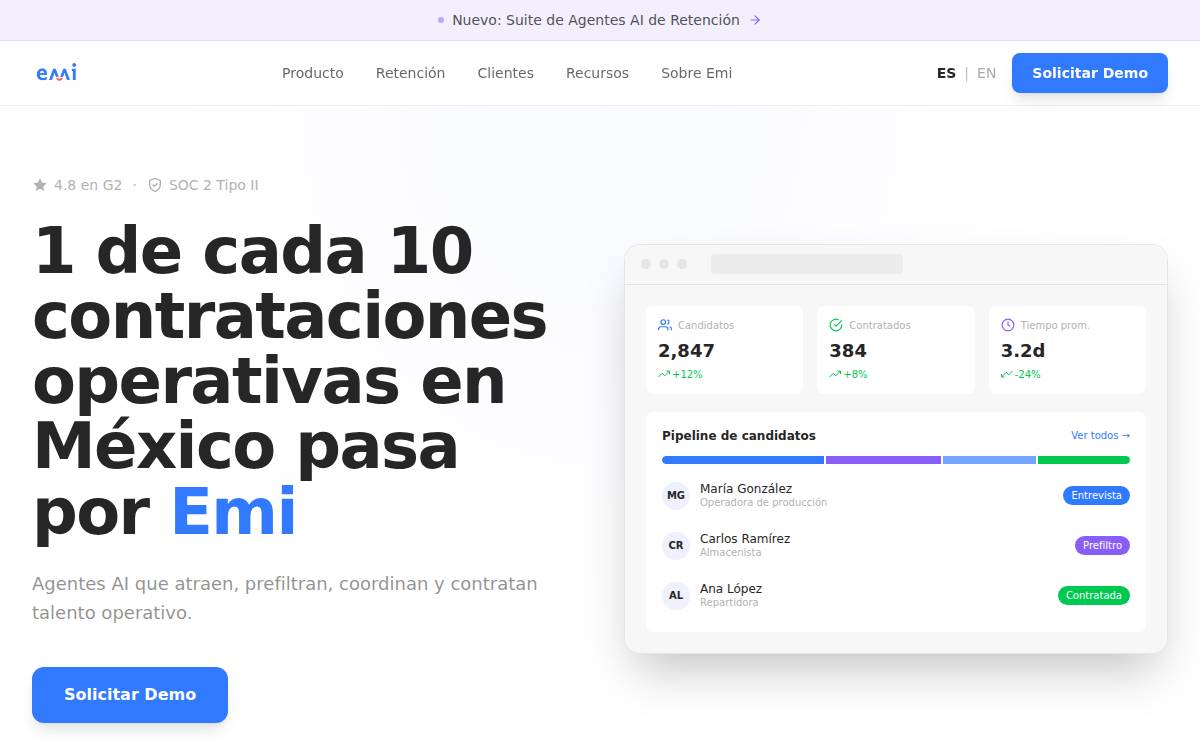
Task: Click the AL avatar for Ana López
Action: click(676, 595)
